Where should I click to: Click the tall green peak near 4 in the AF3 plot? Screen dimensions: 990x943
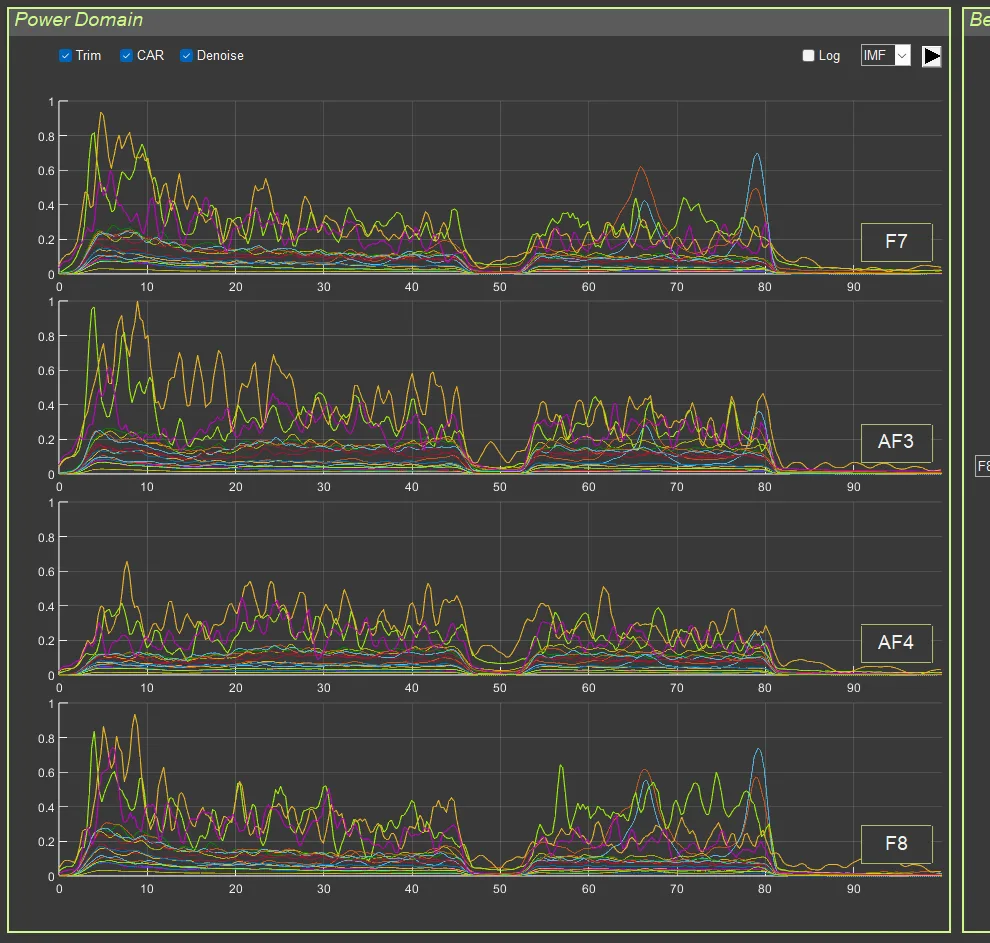click(x=93, y=309)
